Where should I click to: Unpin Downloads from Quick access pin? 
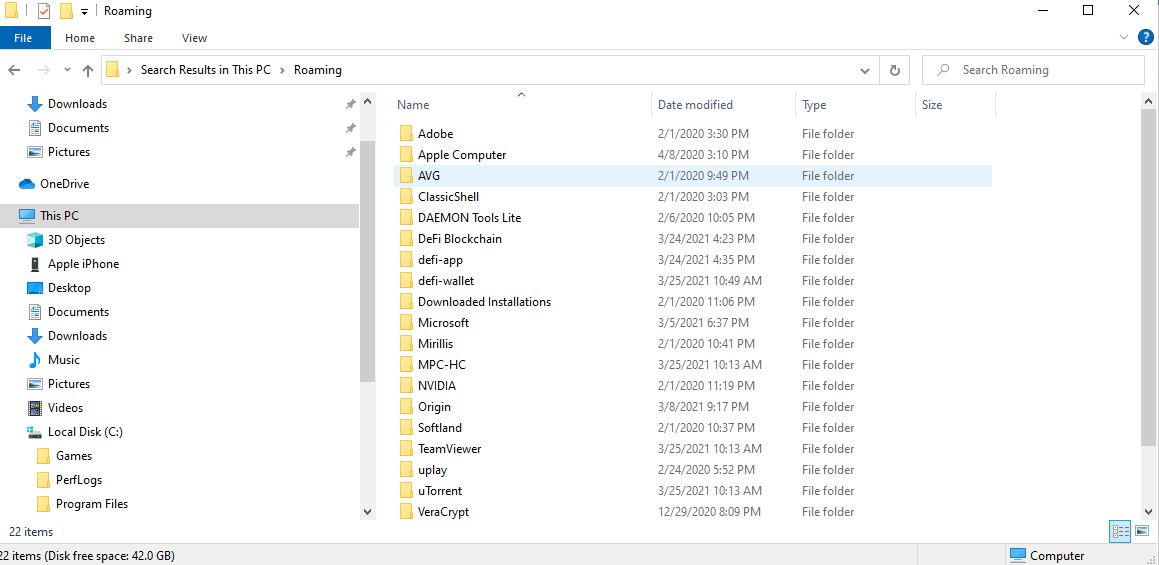351,104
